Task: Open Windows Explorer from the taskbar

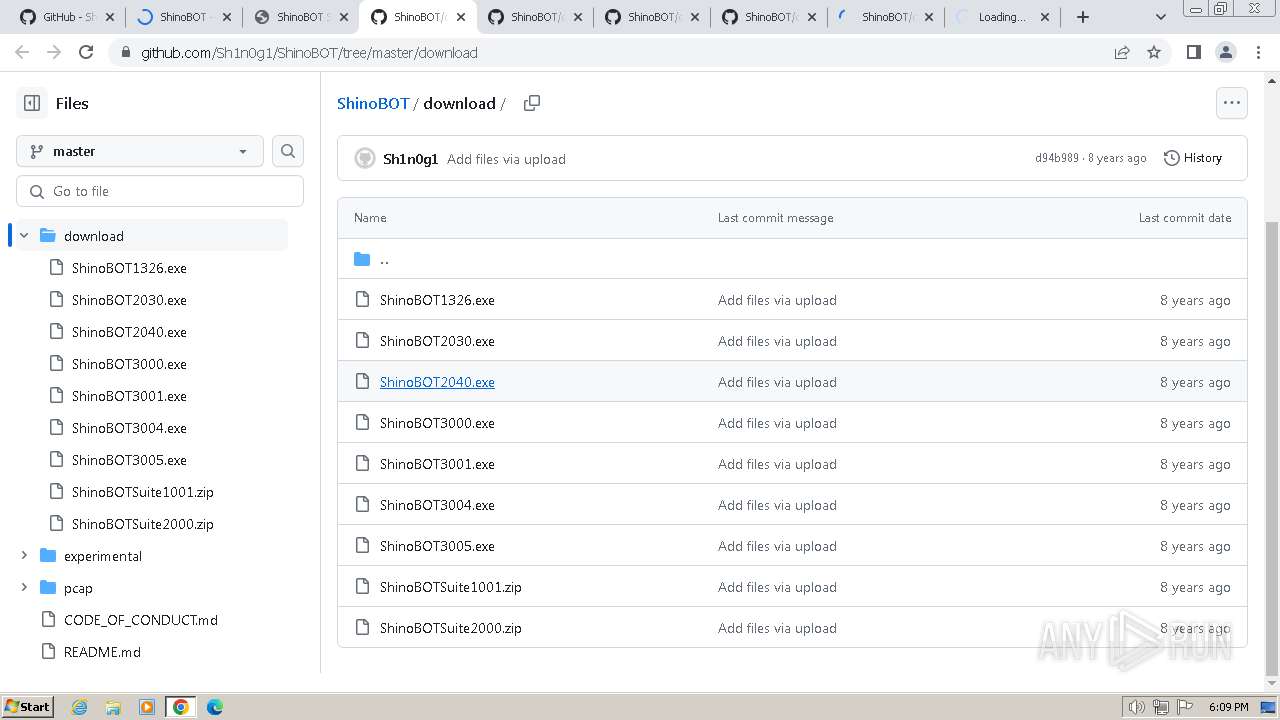Action: pos(113,707)
